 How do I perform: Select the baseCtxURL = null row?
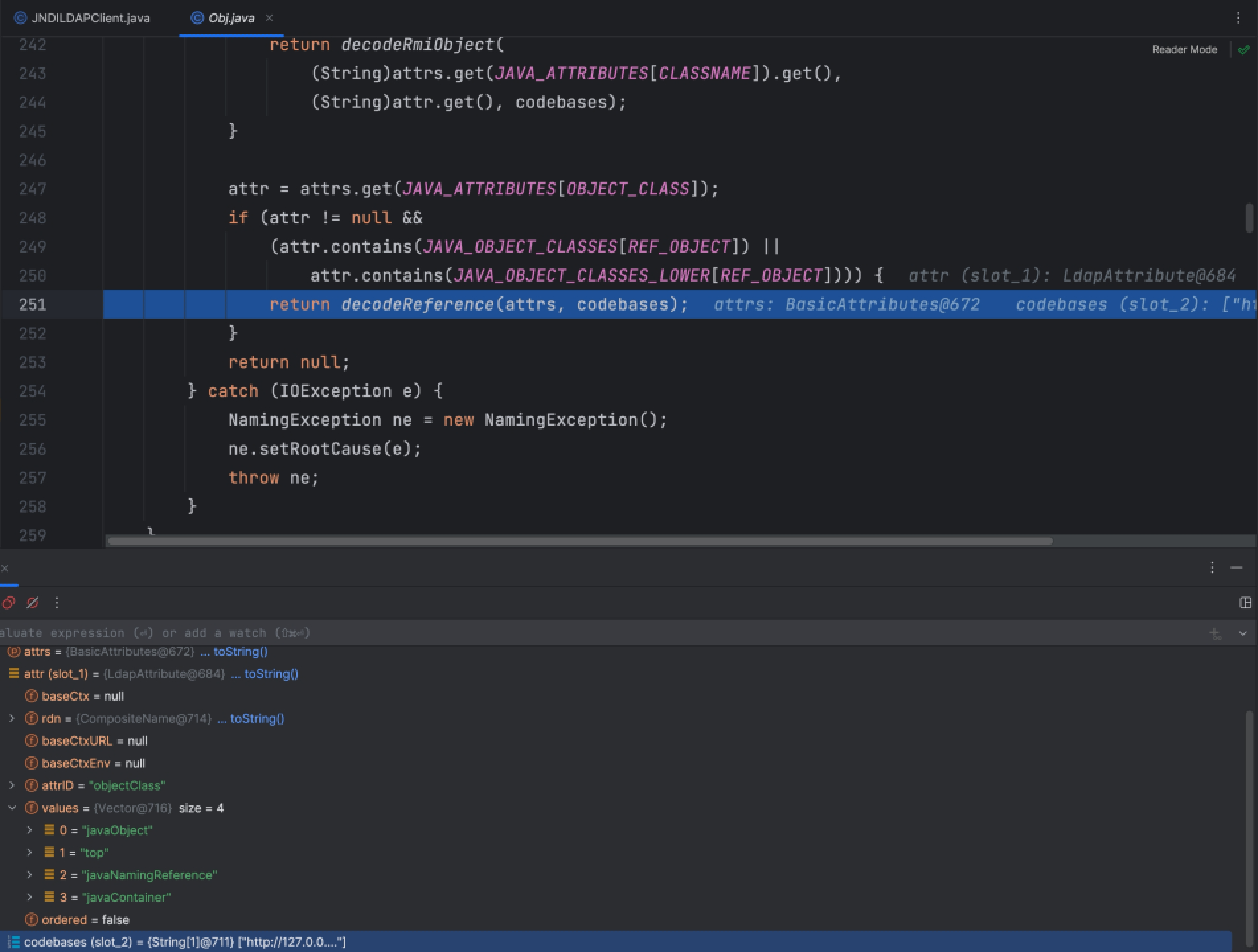pyautogui.click(x=615, y=741)
